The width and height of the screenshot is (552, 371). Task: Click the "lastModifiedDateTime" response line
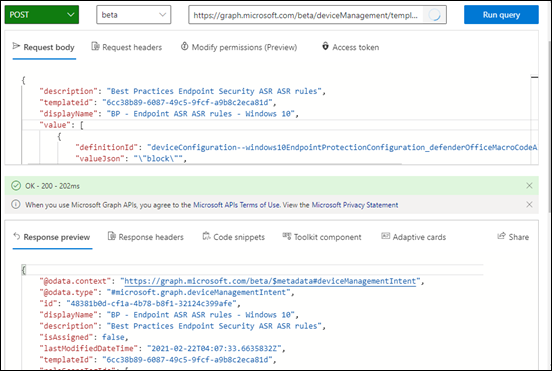tap(162, 348)
